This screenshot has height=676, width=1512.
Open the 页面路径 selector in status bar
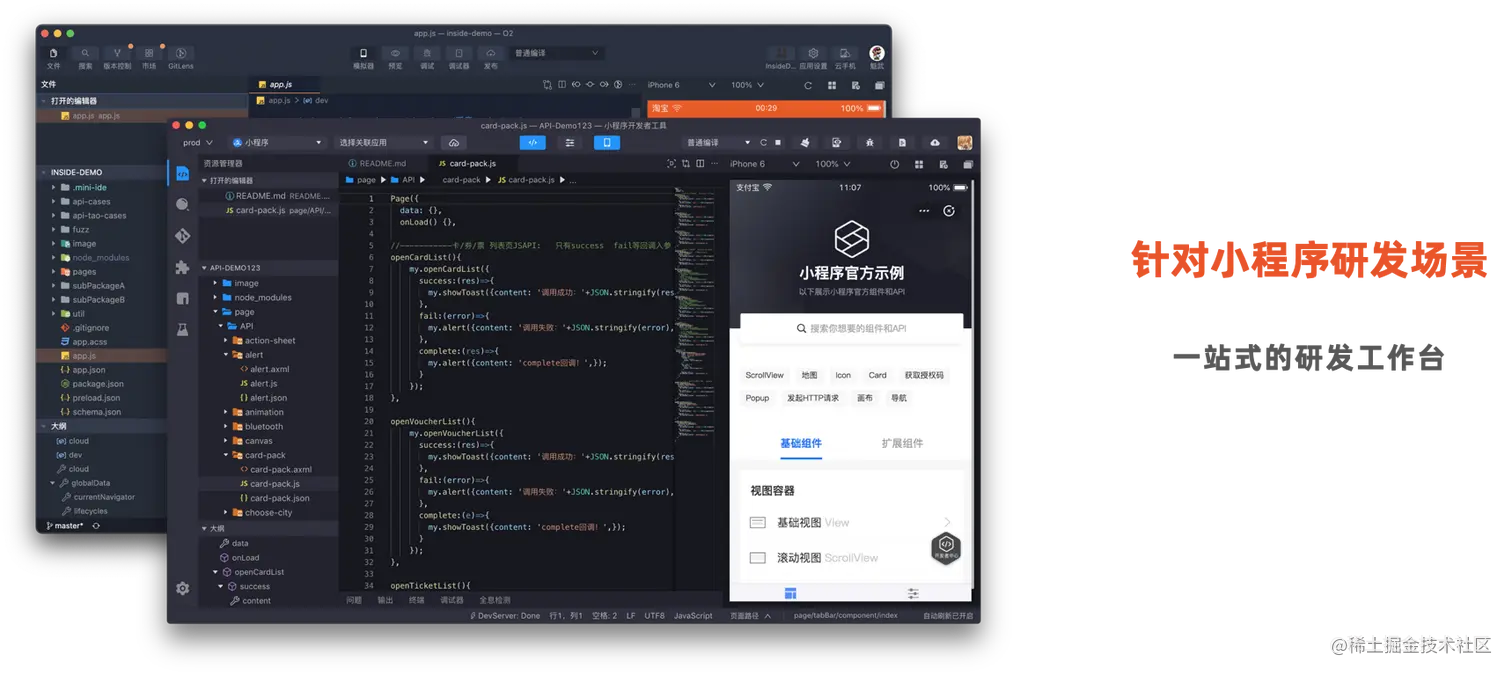tap(750, 616)
